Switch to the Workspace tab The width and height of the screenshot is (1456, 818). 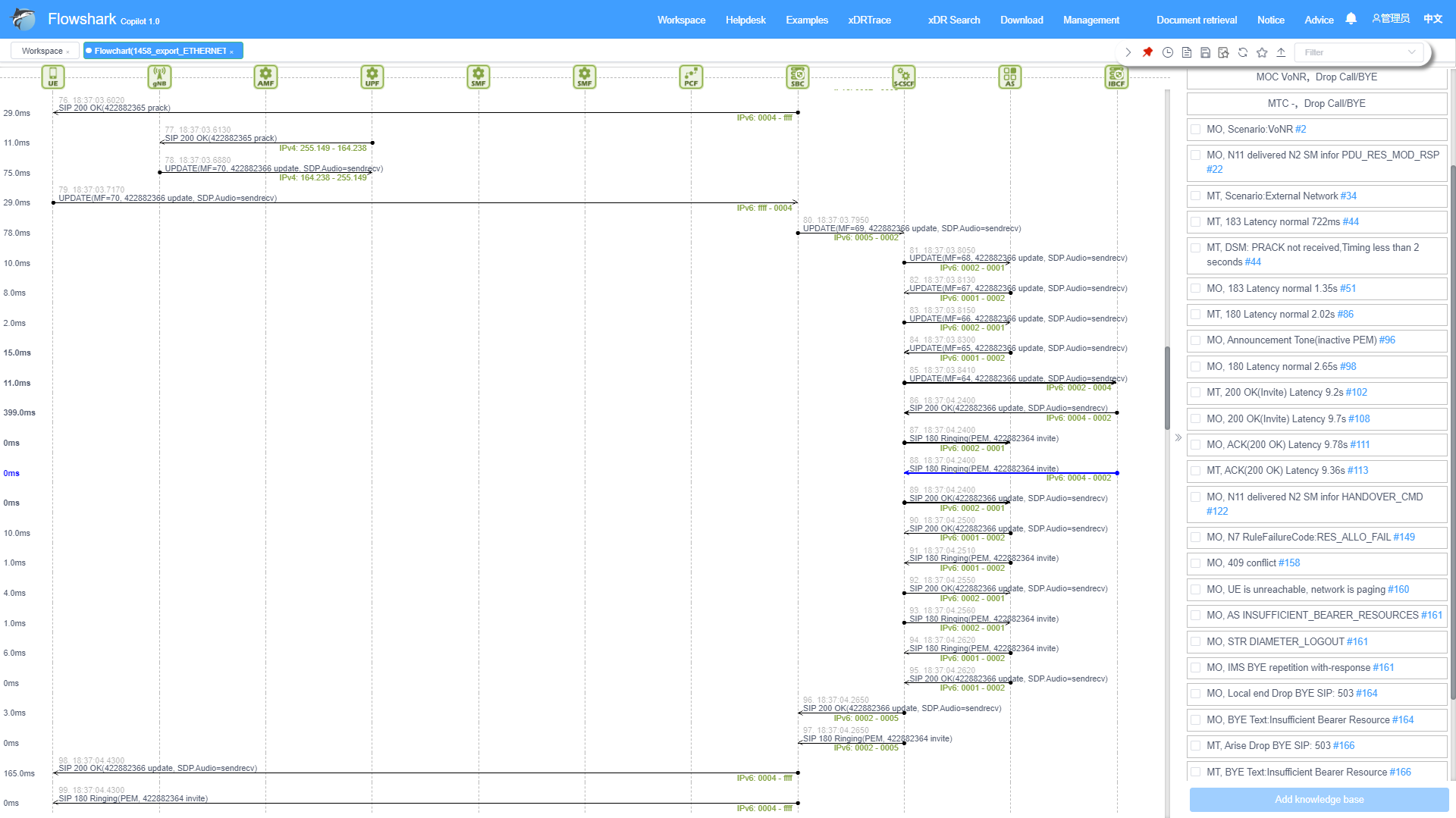[x=42, y=51]
